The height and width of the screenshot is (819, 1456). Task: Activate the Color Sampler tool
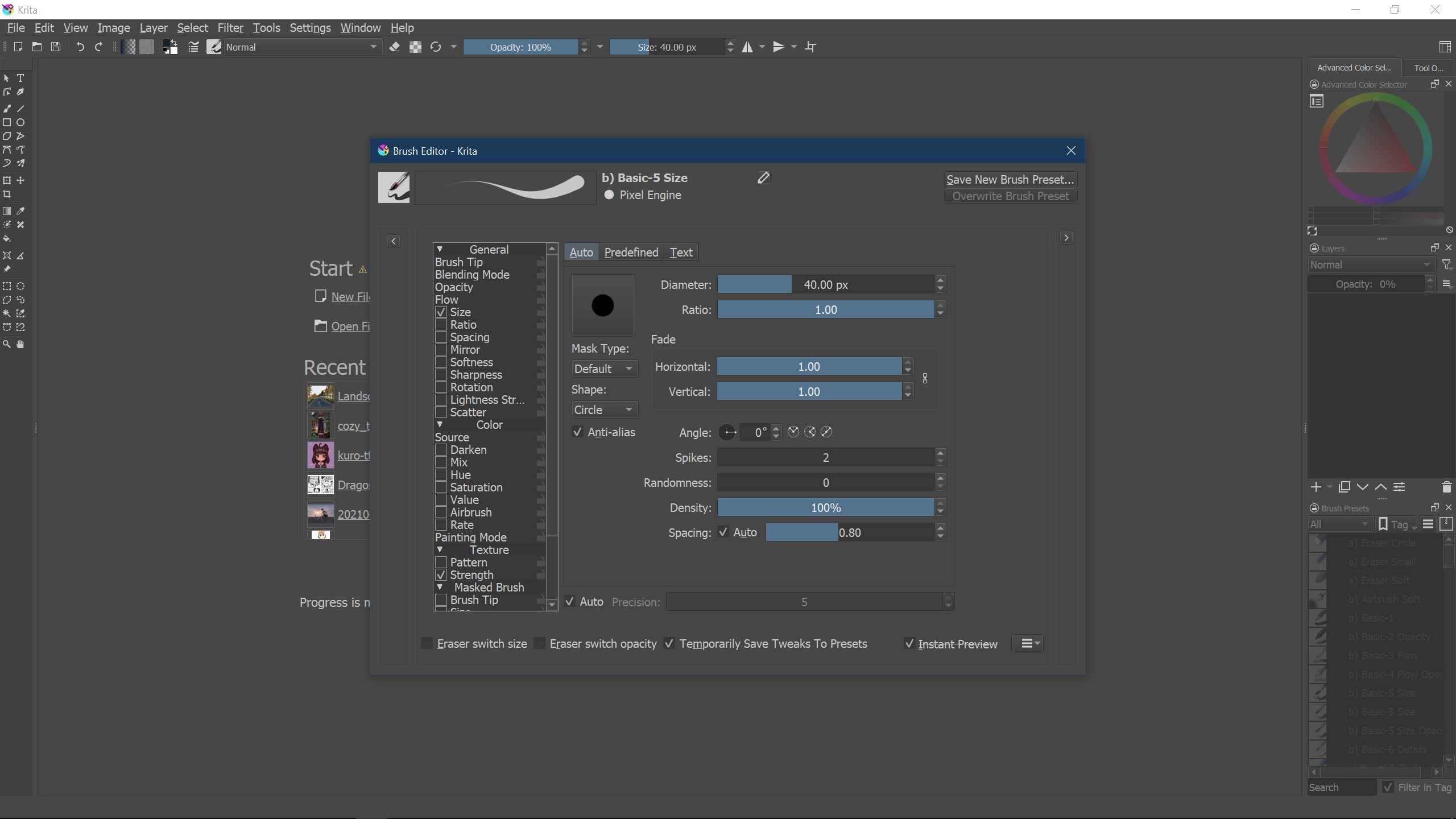pos(20,210)
